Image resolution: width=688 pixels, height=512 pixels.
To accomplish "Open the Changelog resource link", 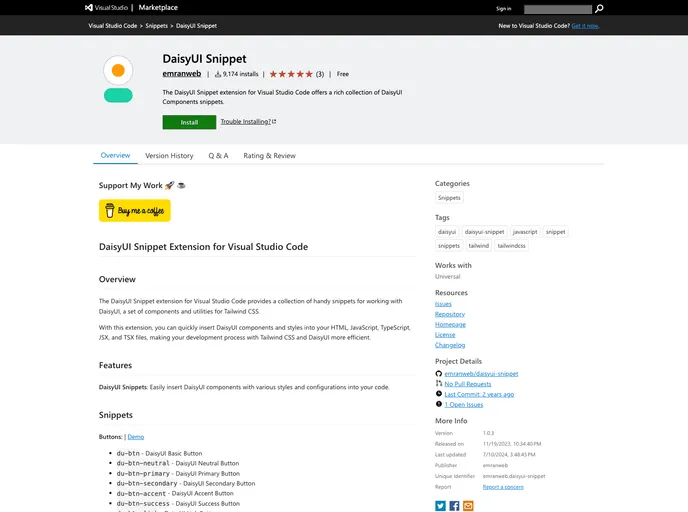I will pyautogui.click(x=450, y=345).
